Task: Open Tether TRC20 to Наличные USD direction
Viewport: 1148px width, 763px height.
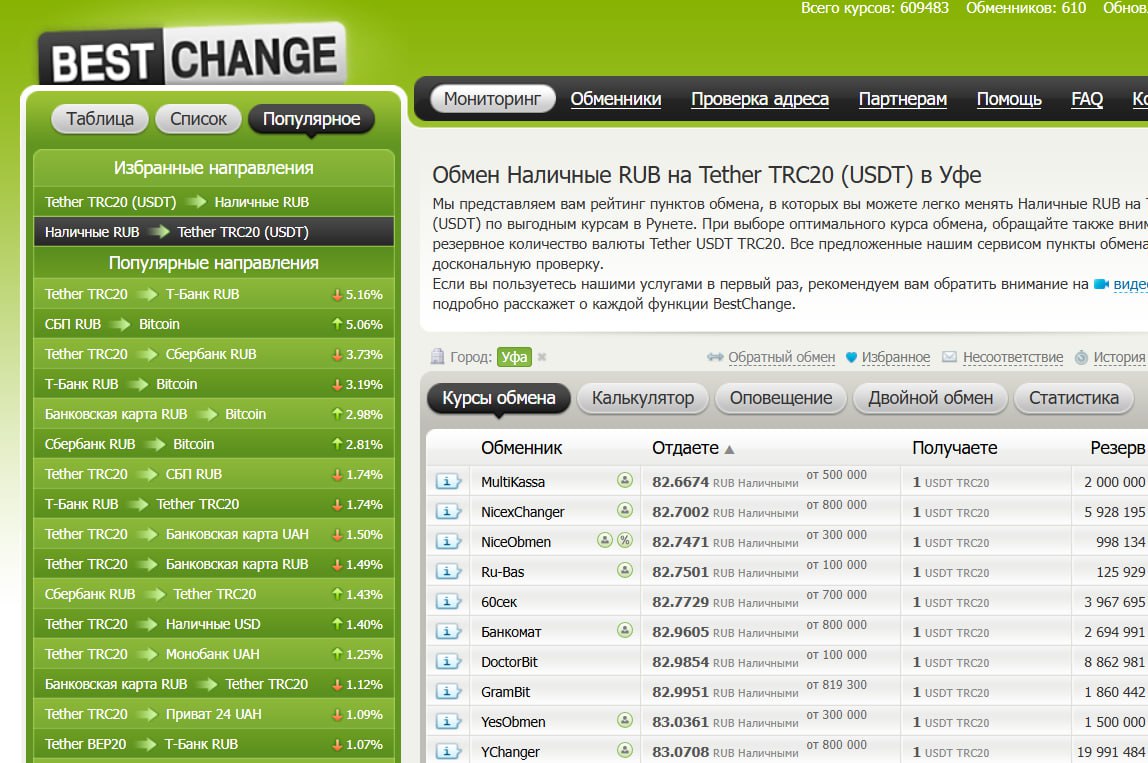Action: click(x=214, y=624)
